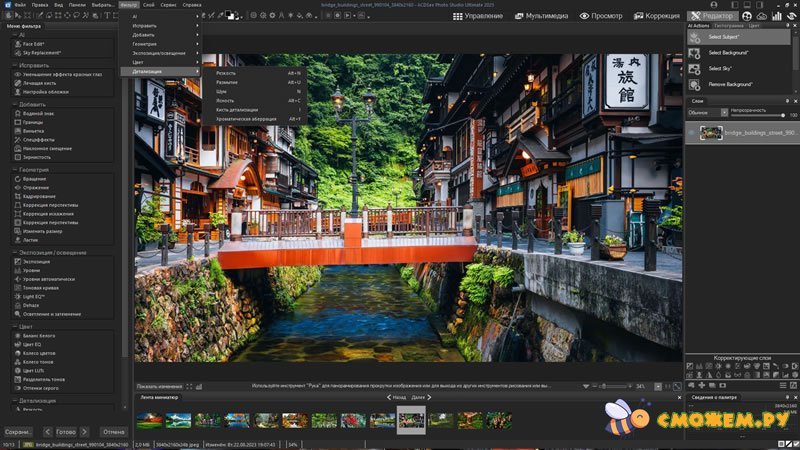Screen dimensions: 800x450
Task: Open the 365 mode icon beside Редактор
Action: pos(747,16)
